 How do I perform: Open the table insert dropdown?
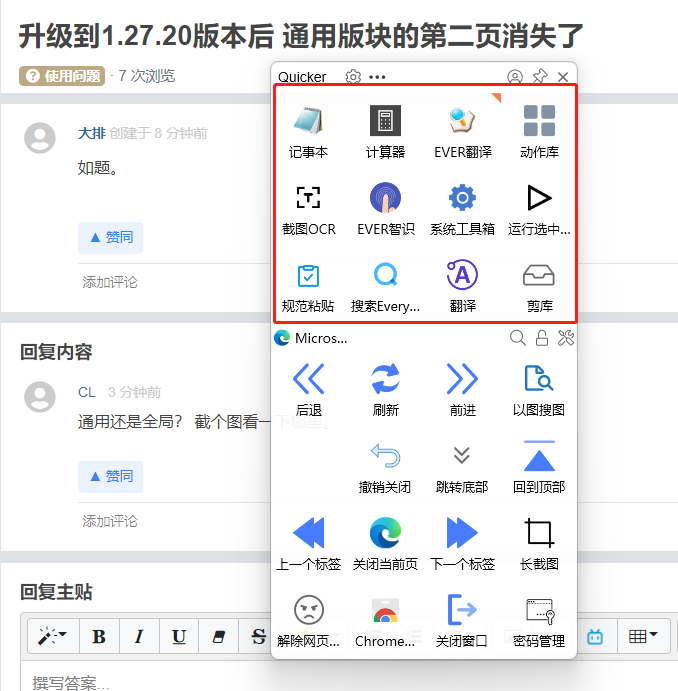point(643,636)
